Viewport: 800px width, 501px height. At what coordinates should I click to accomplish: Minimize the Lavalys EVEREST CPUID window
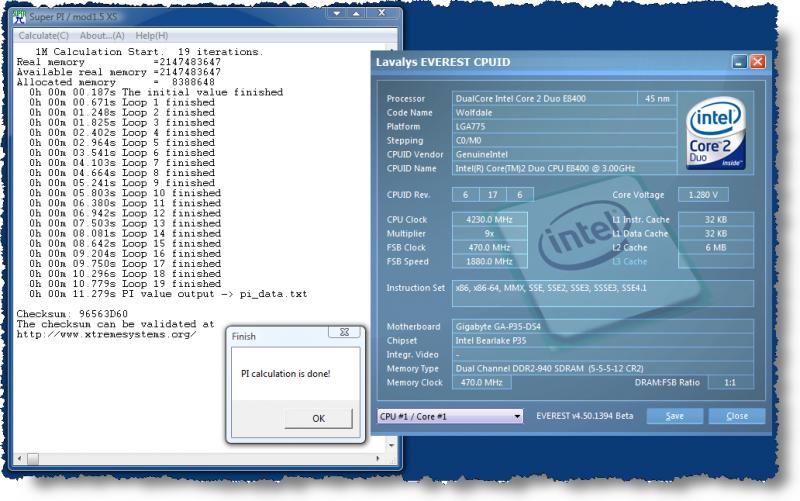(x=739, y=62)
